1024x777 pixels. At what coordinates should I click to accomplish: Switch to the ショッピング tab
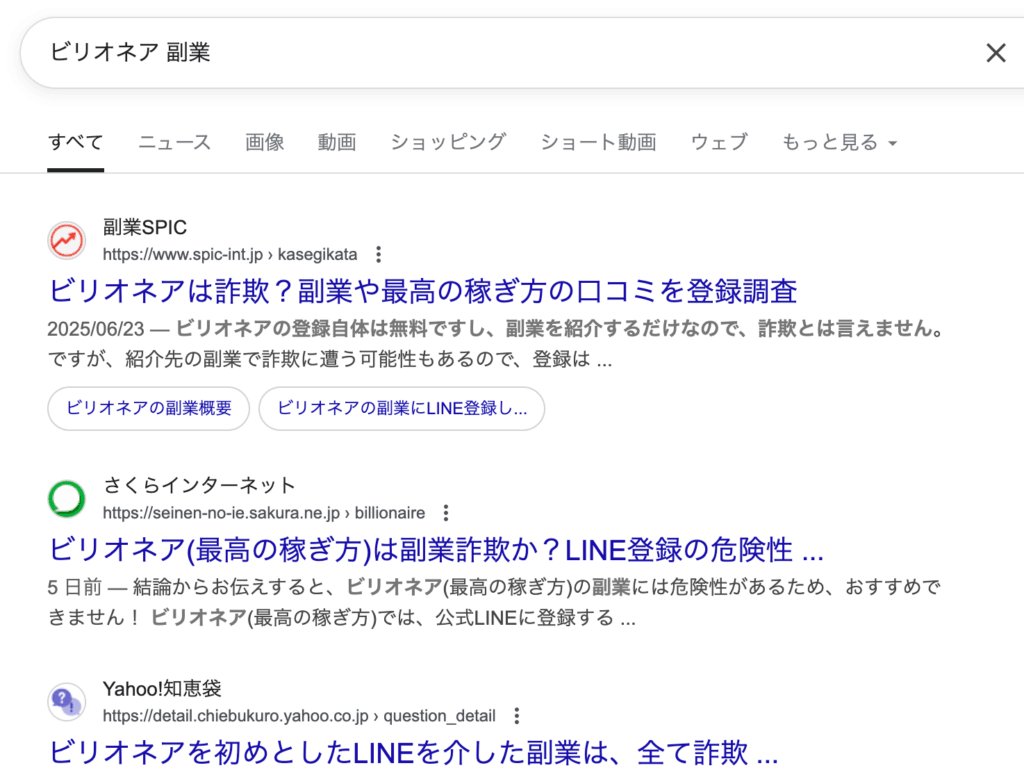pyautogui.click(x=448, y=142)
